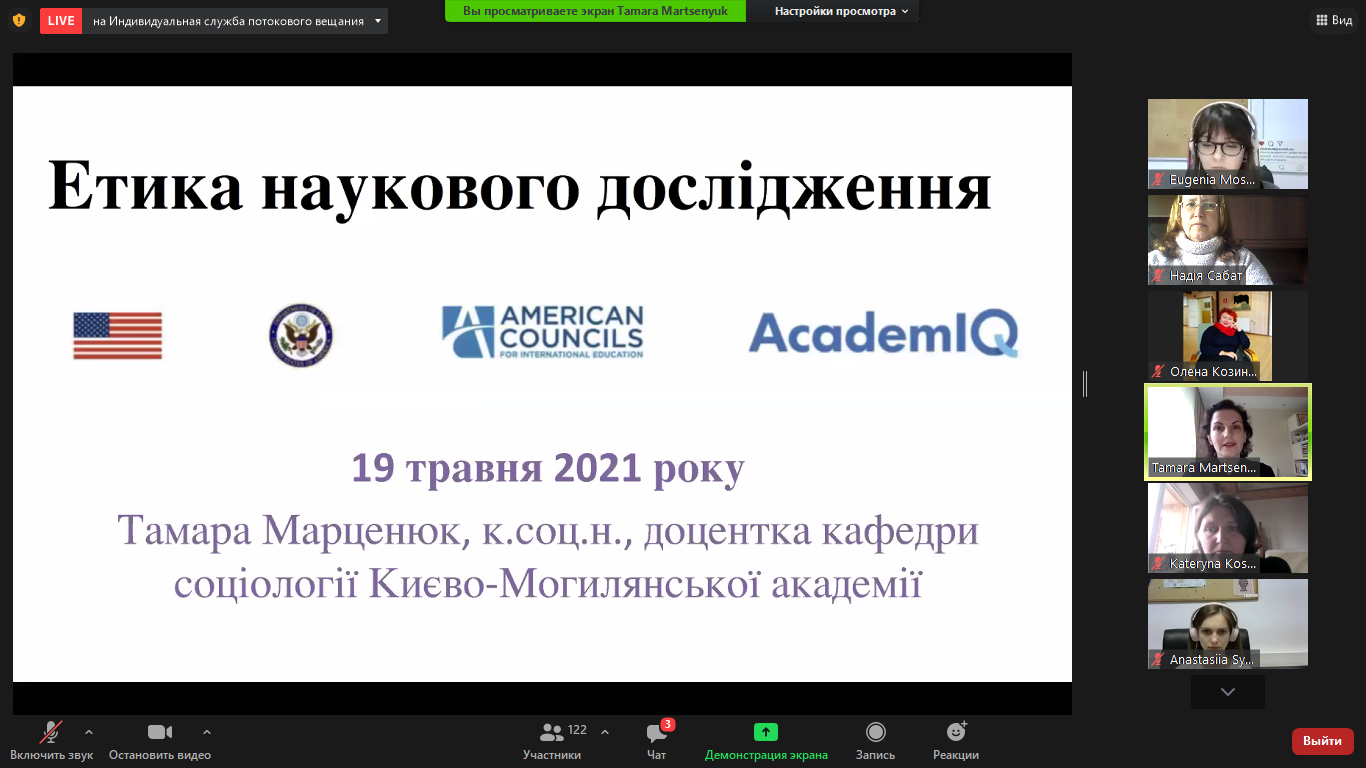This screenshot has height=768, width=1366.
Task: Expand audio options arrow next to microphone
Action: click(89, 731)
